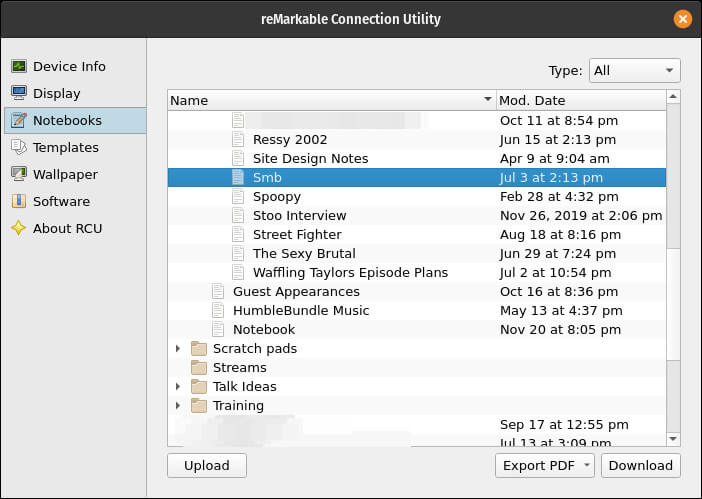Click the Wallpaper picture icon
The width and height of the screenshot is (702, 499).
pos(18,174)
